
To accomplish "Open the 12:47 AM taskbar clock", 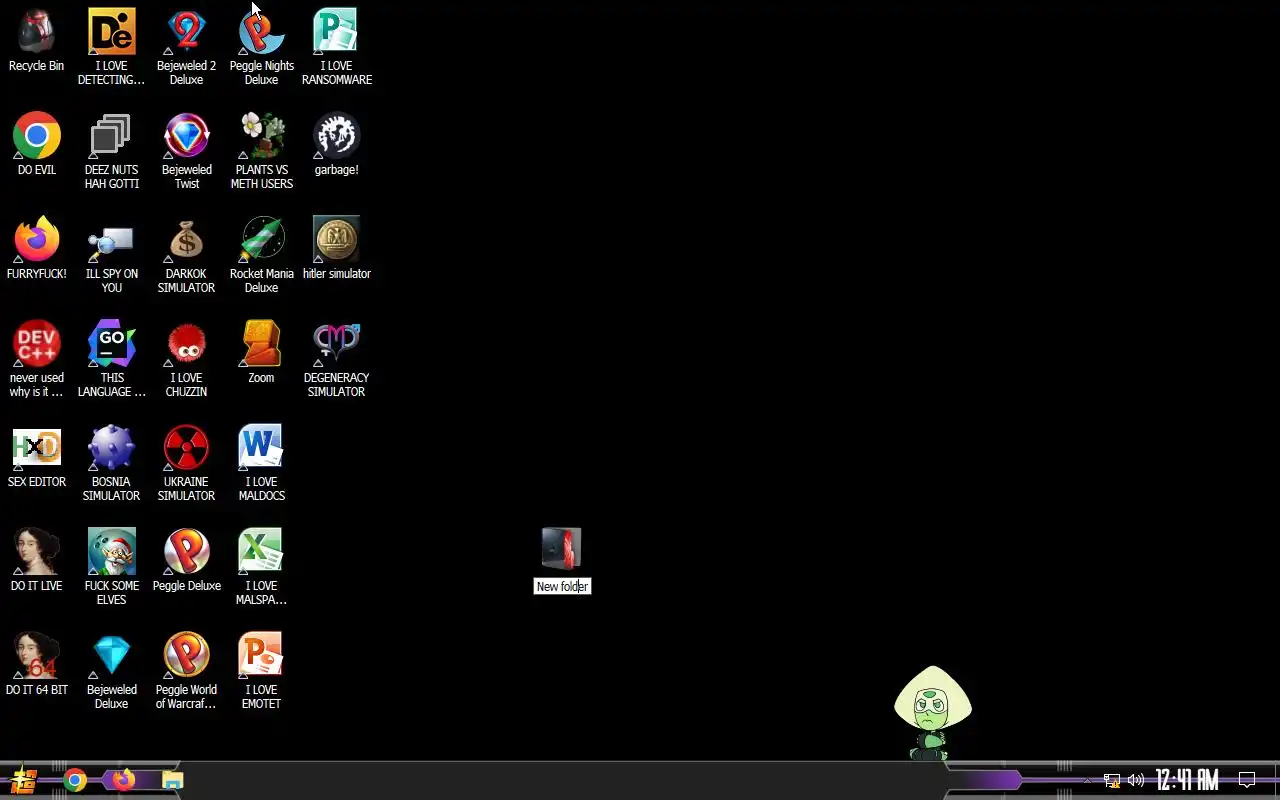I will coord(1187,780).
